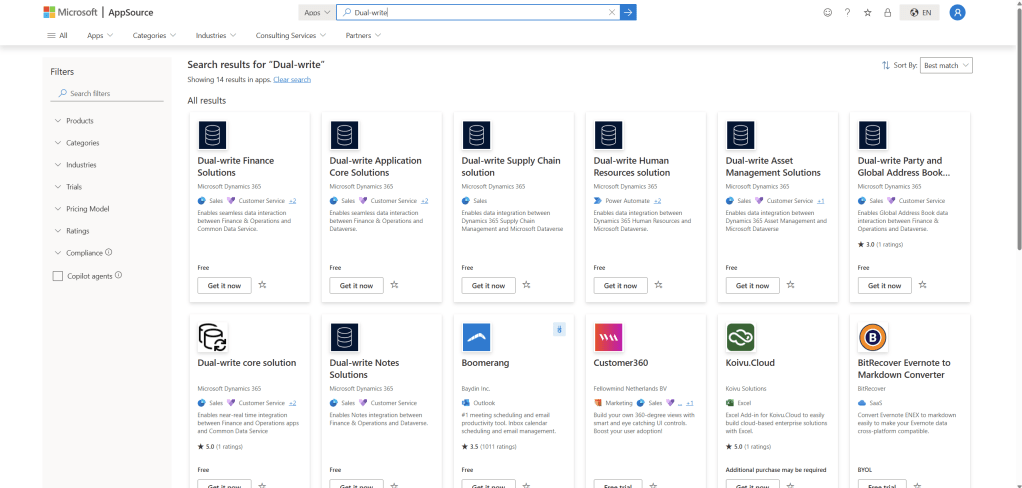Click the user profile avatar icon
This screenshot has height=488, width=1022.
[957, 12]
